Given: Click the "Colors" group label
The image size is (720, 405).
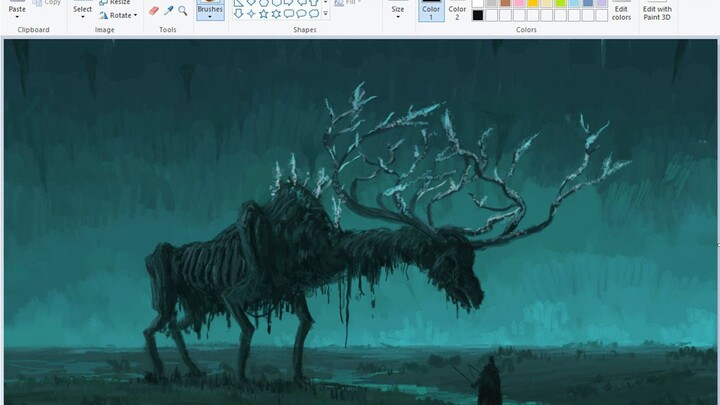Looking at the screenshot, I should click(526, 29).
